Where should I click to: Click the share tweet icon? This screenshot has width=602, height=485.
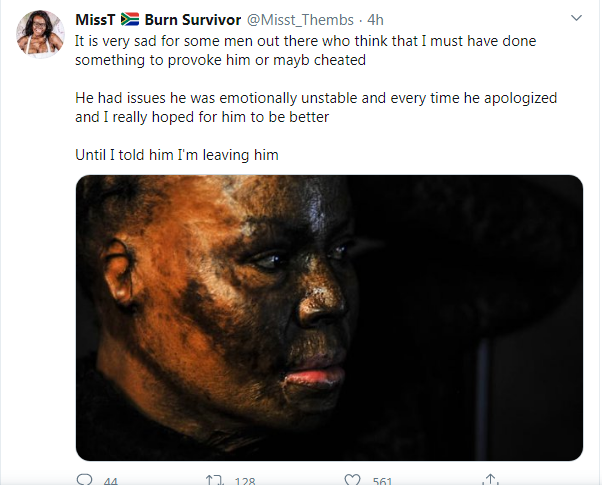point(489,480)
